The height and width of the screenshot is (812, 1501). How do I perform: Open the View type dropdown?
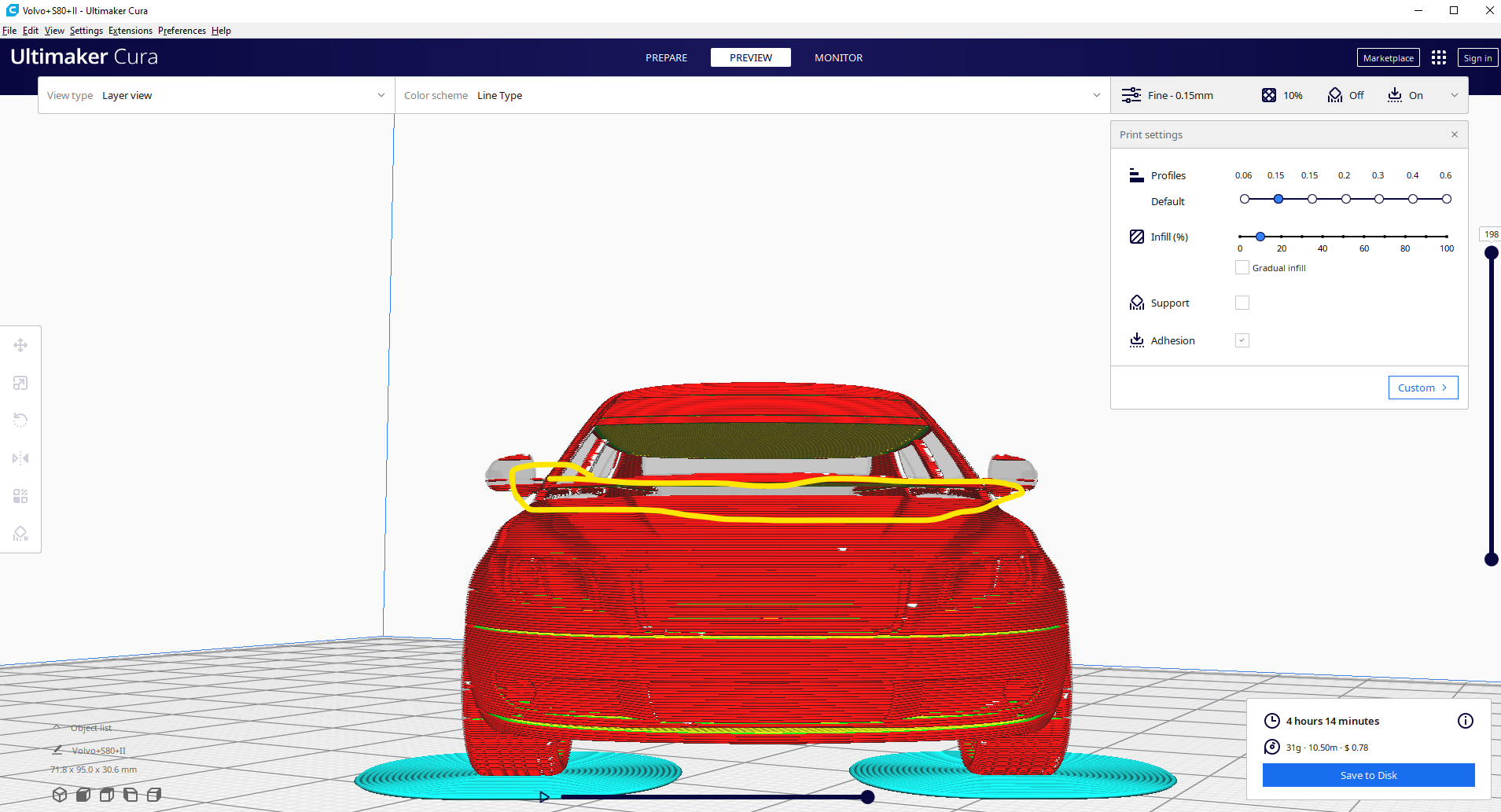coord(216,95)
